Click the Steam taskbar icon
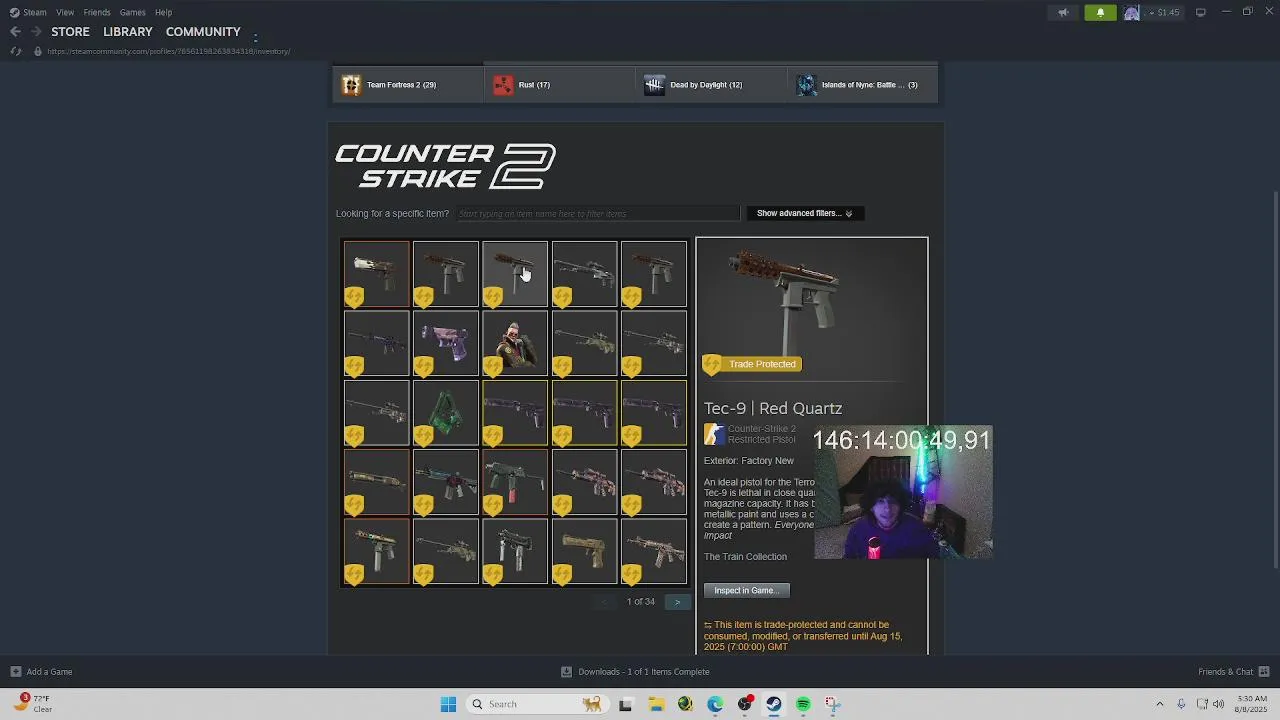This screenshot has width=1280, height=720. 774,704
